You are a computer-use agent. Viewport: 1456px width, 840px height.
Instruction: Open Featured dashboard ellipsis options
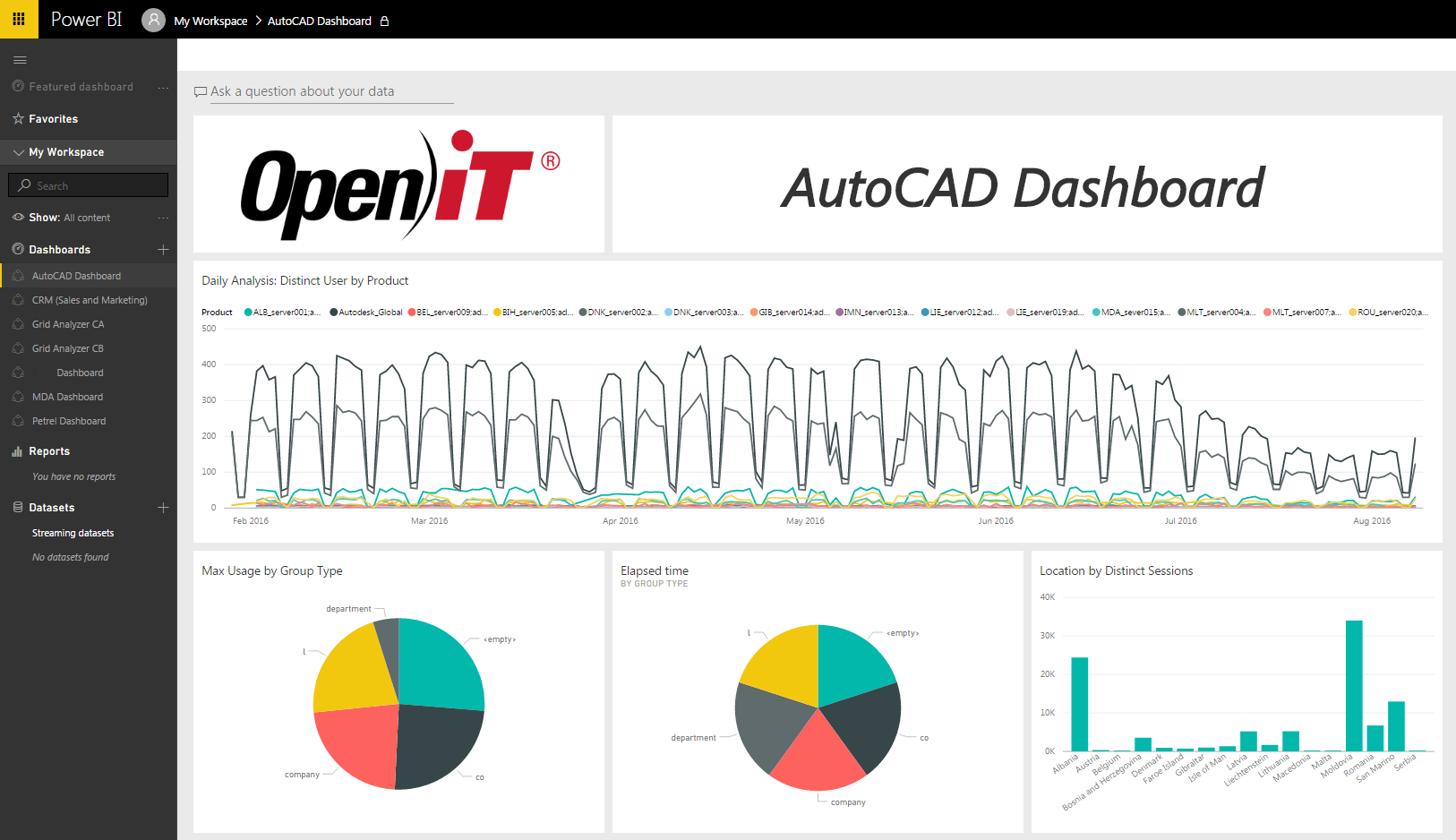pos(163,88)
